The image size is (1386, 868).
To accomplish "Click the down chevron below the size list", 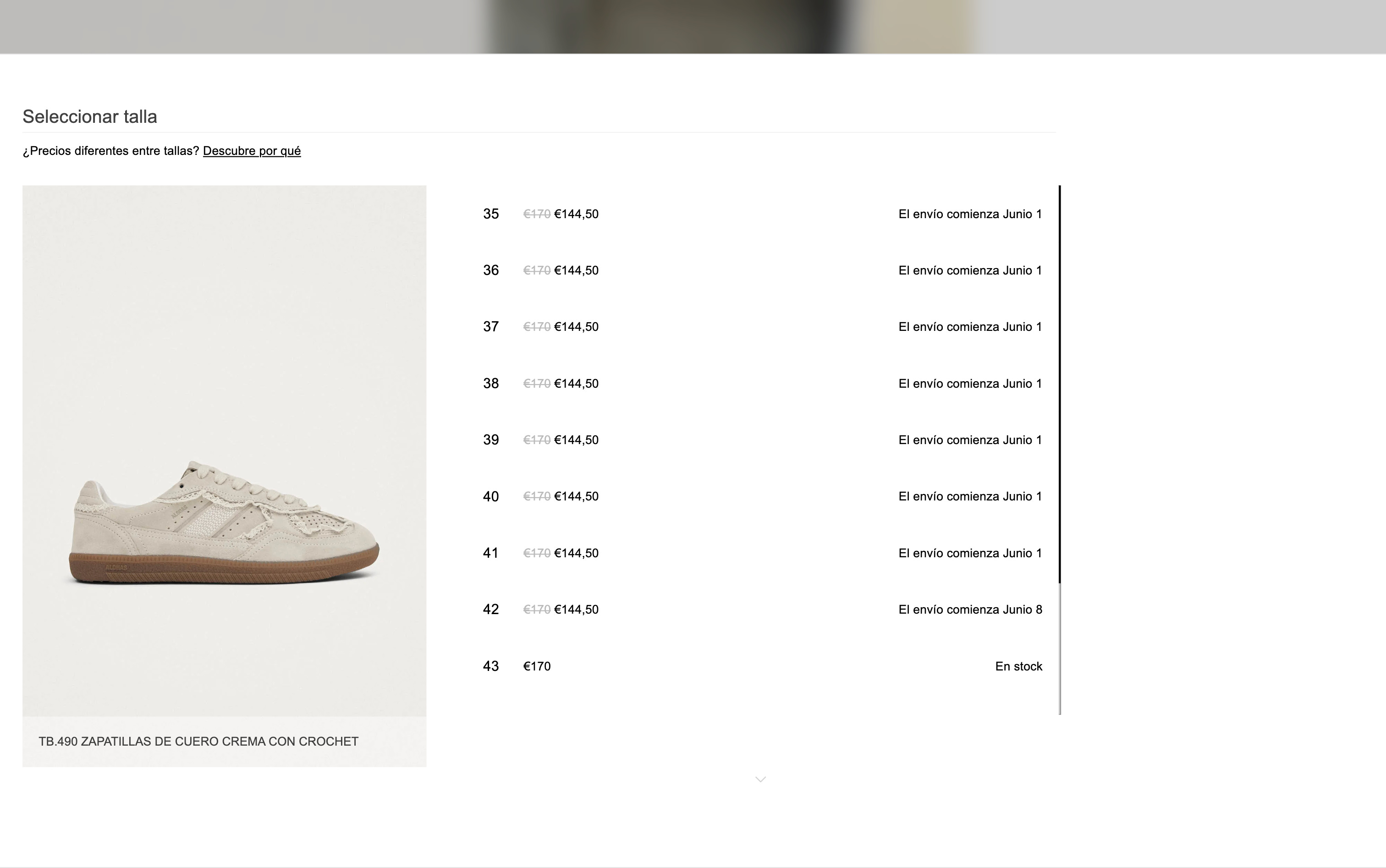I will 760,779.
